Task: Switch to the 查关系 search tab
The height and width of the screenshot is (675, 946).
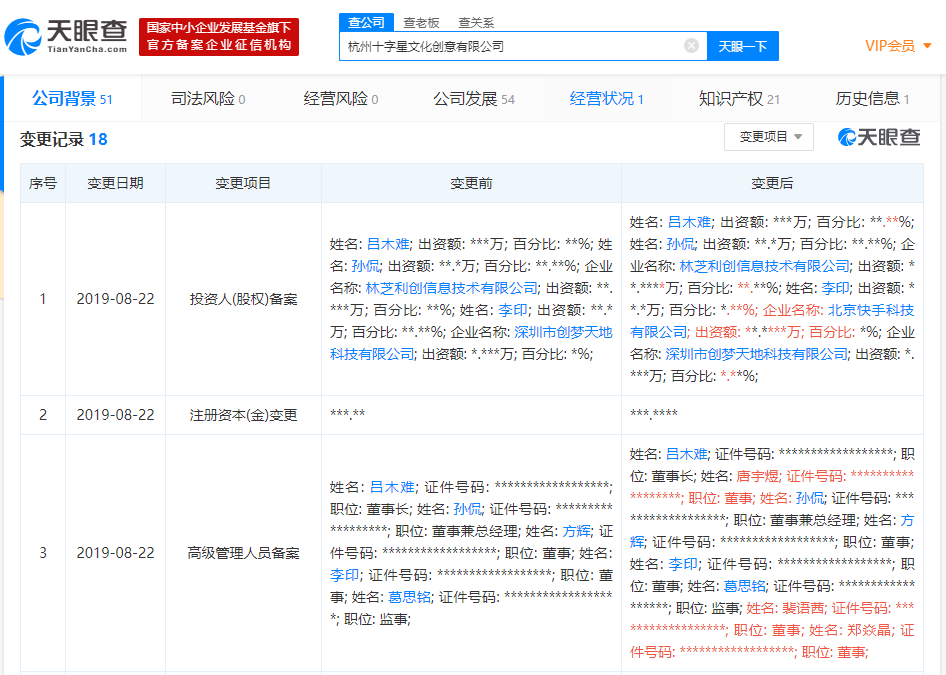Action: (x=476, y=22)
